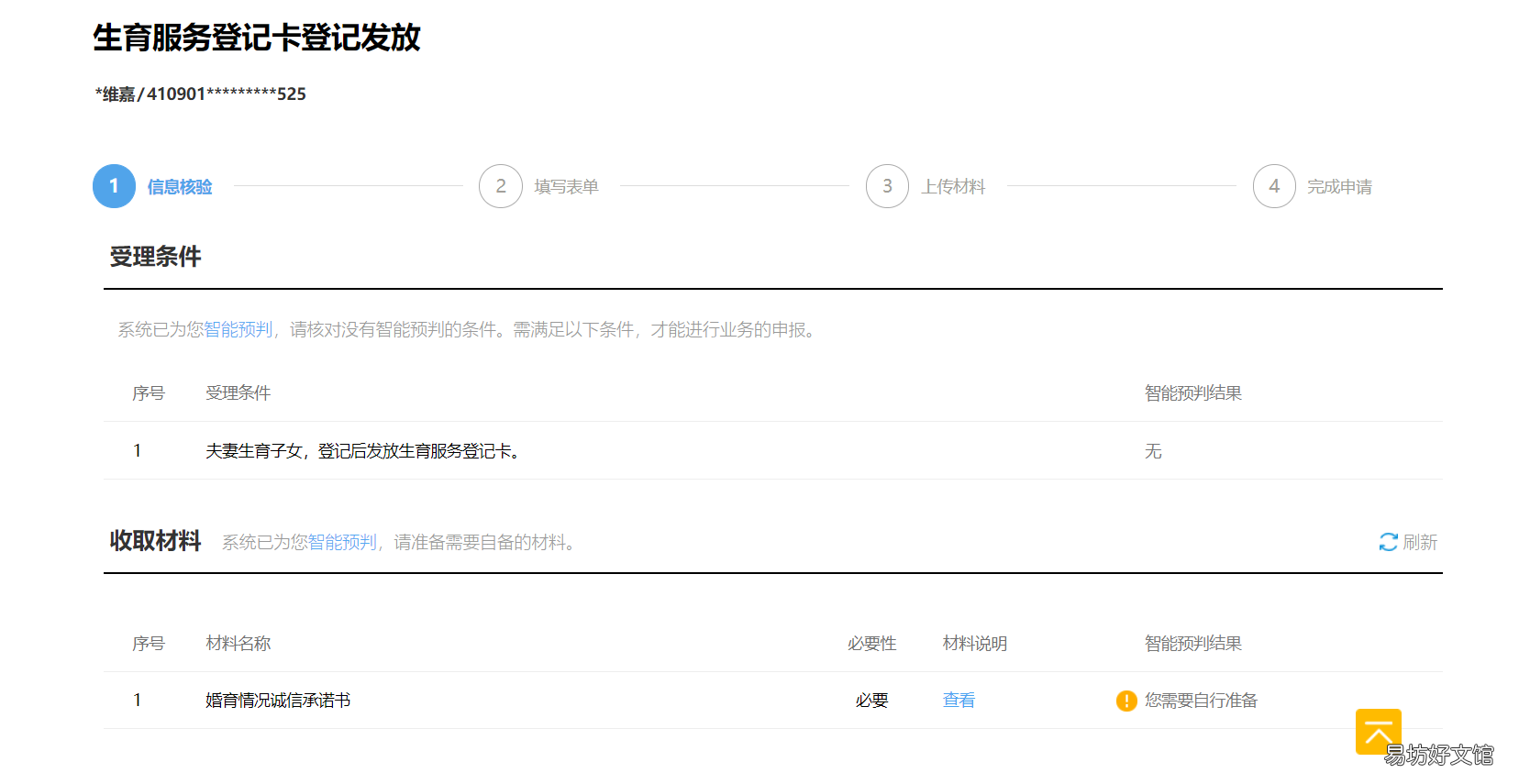Image resolution: width=1519 pixels, height=784 pixels.
Task: Click the page title 生育服务登记卡登记发放
Action: click(x=257, y=38)
